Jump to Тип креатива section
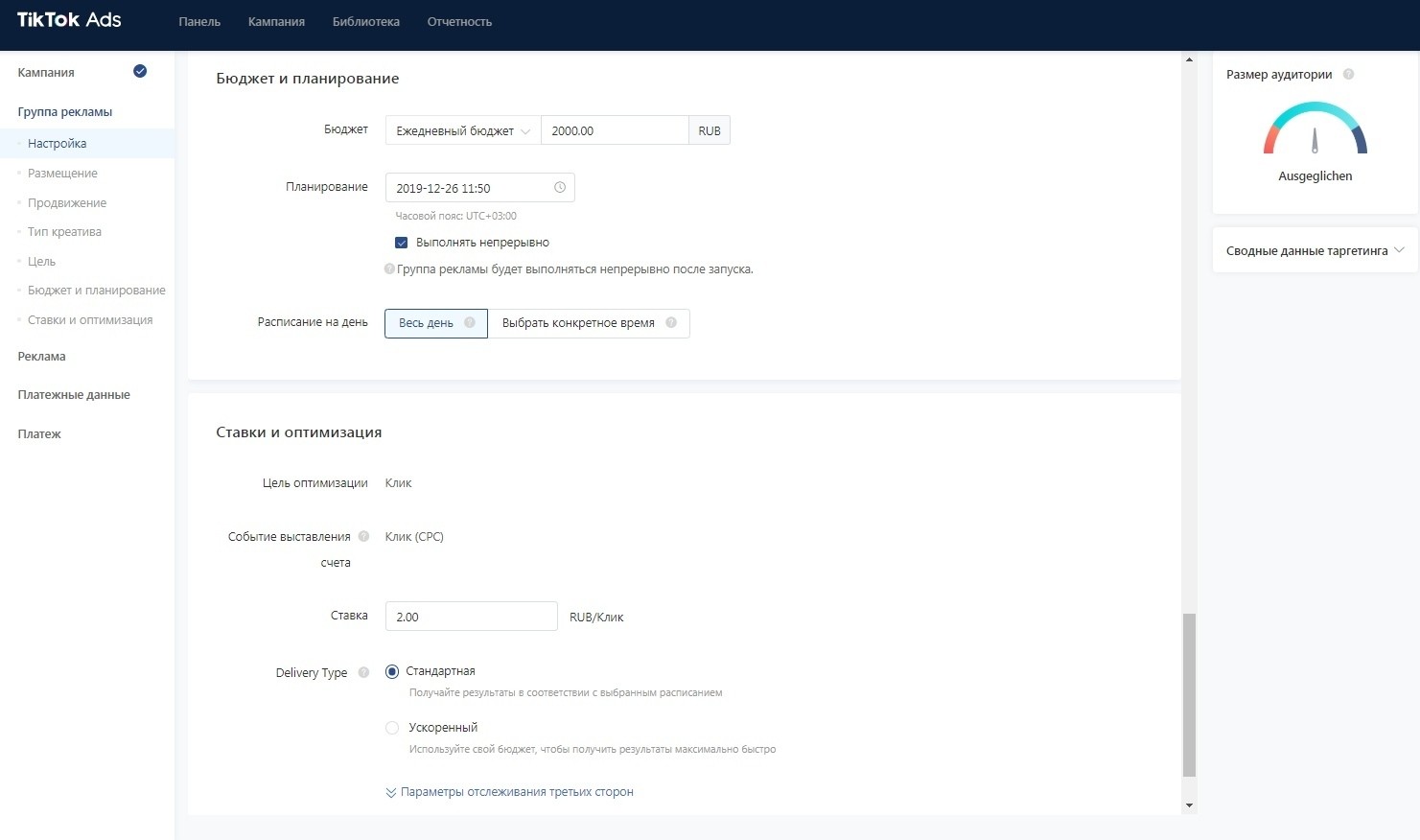This screenshot has height=840, width=1420. click(64, 231)
